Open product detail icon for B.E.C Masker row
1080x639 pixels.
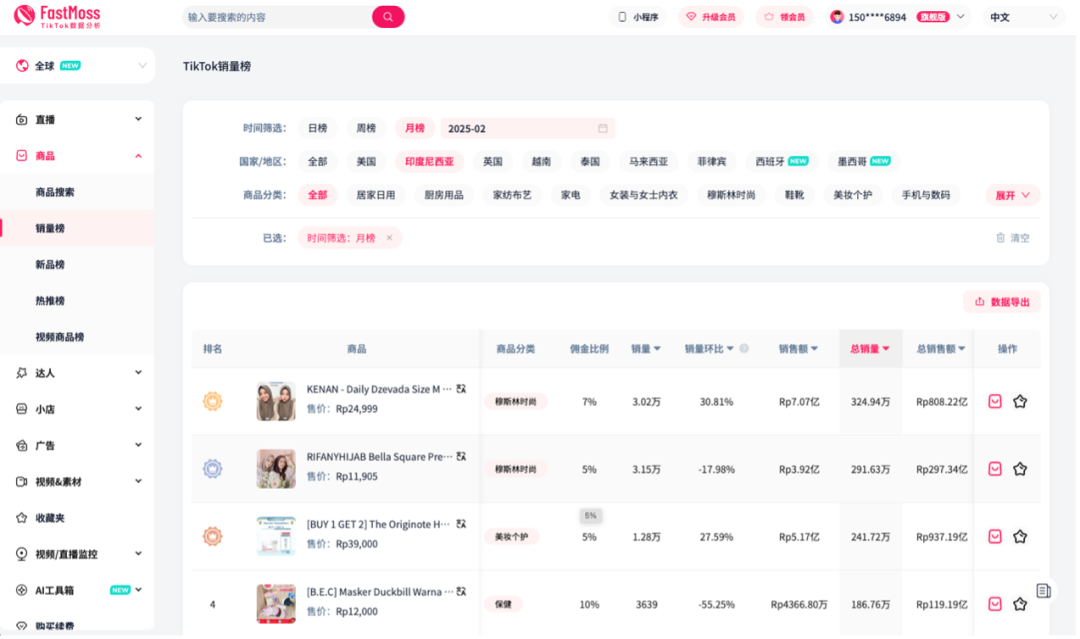tap(995, 604)
